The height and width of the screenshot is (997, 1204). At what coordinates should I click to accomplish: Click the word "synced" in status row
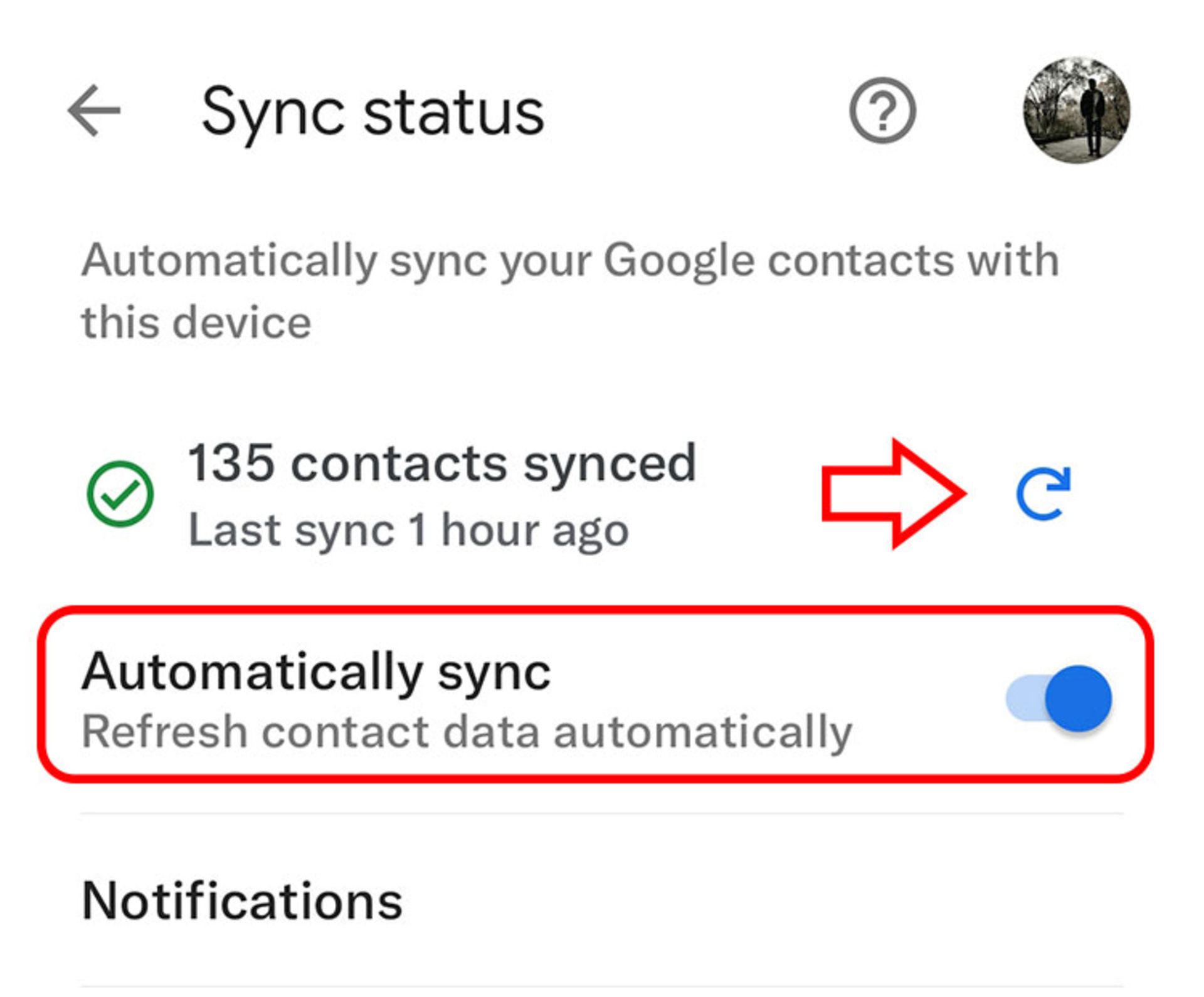pyautogui.click(x=610, y=464)
